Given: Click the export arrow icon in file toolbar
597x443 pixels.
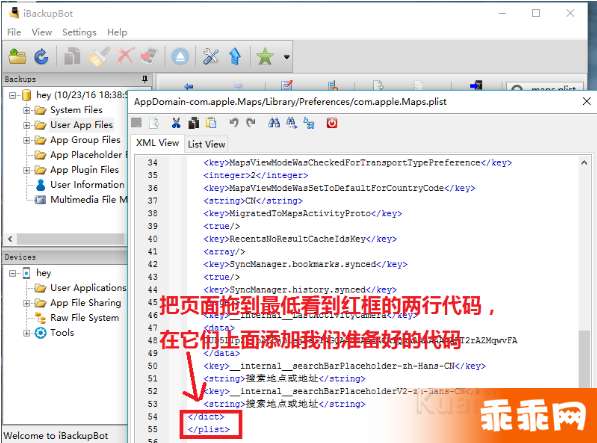Looking at the screenshot, I should pos(476,86).
